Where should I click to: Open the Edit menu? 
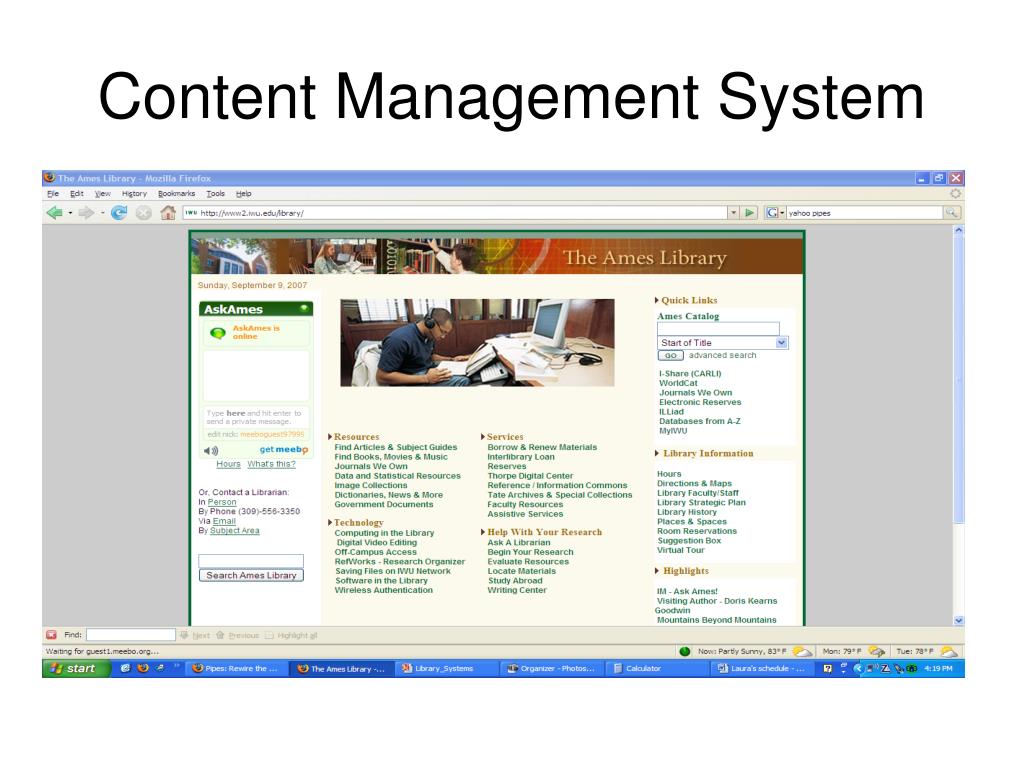[77, 194]
